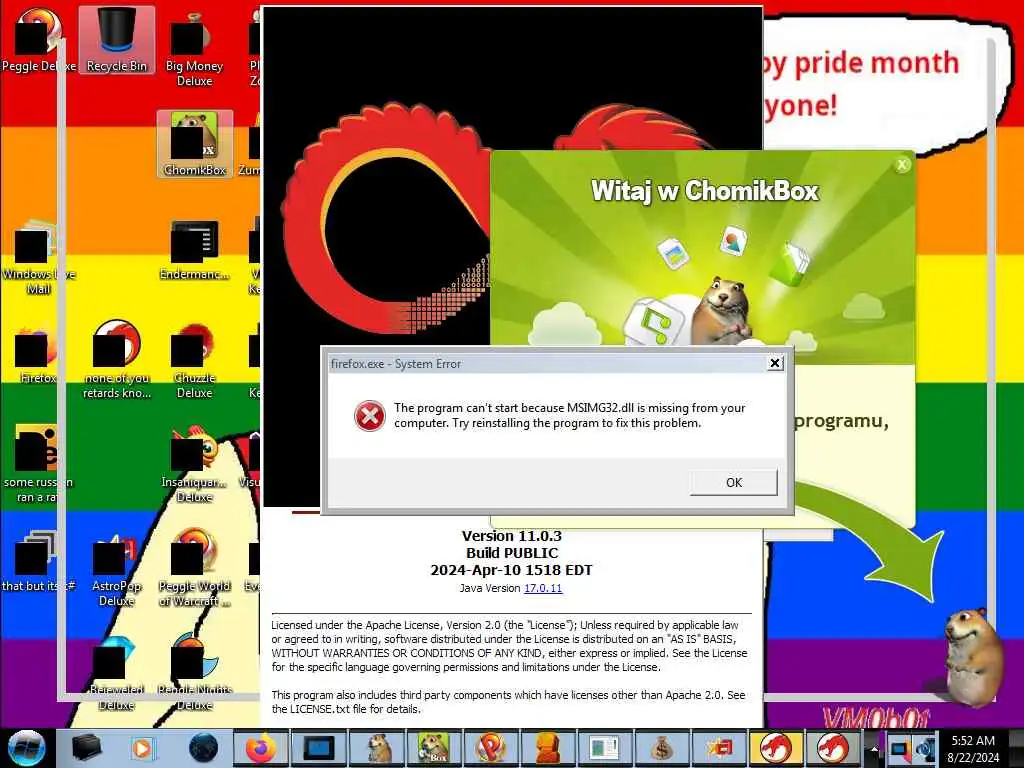Select the ChomikBox desktop shortcut

tap(195, 144)
